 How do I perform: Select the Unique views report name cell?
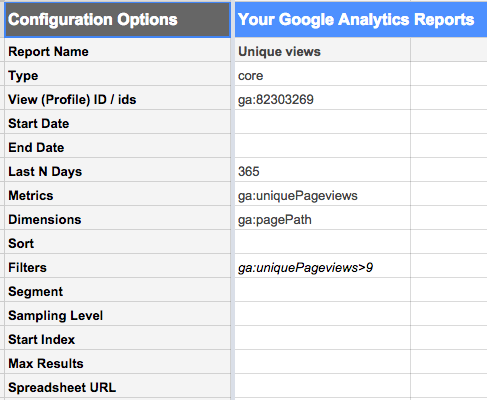tap(322, 50)
